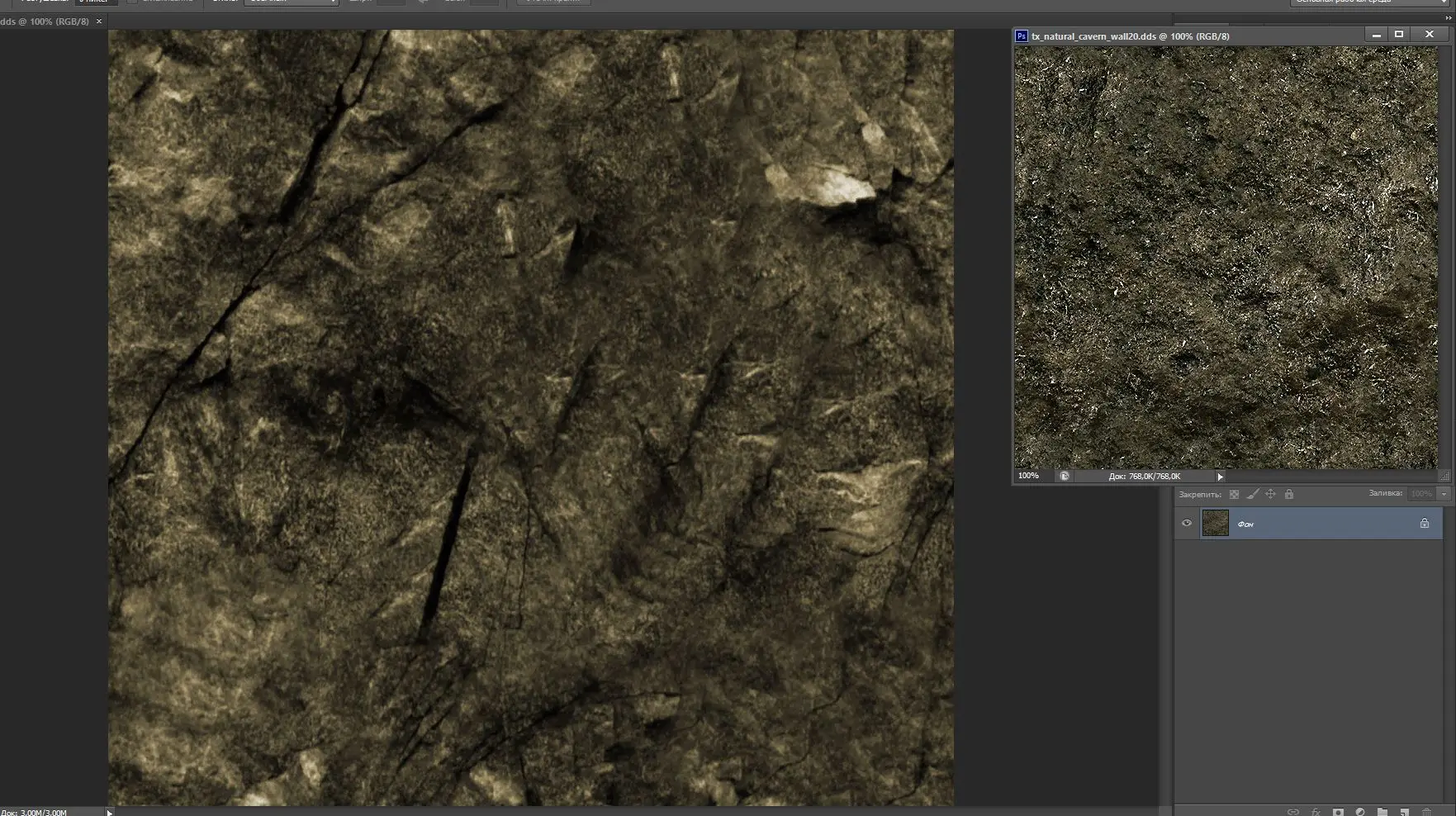Select the Фон layer thumbnail
This screenshot has height=816, width=1456.
[x=1215, y=523]
